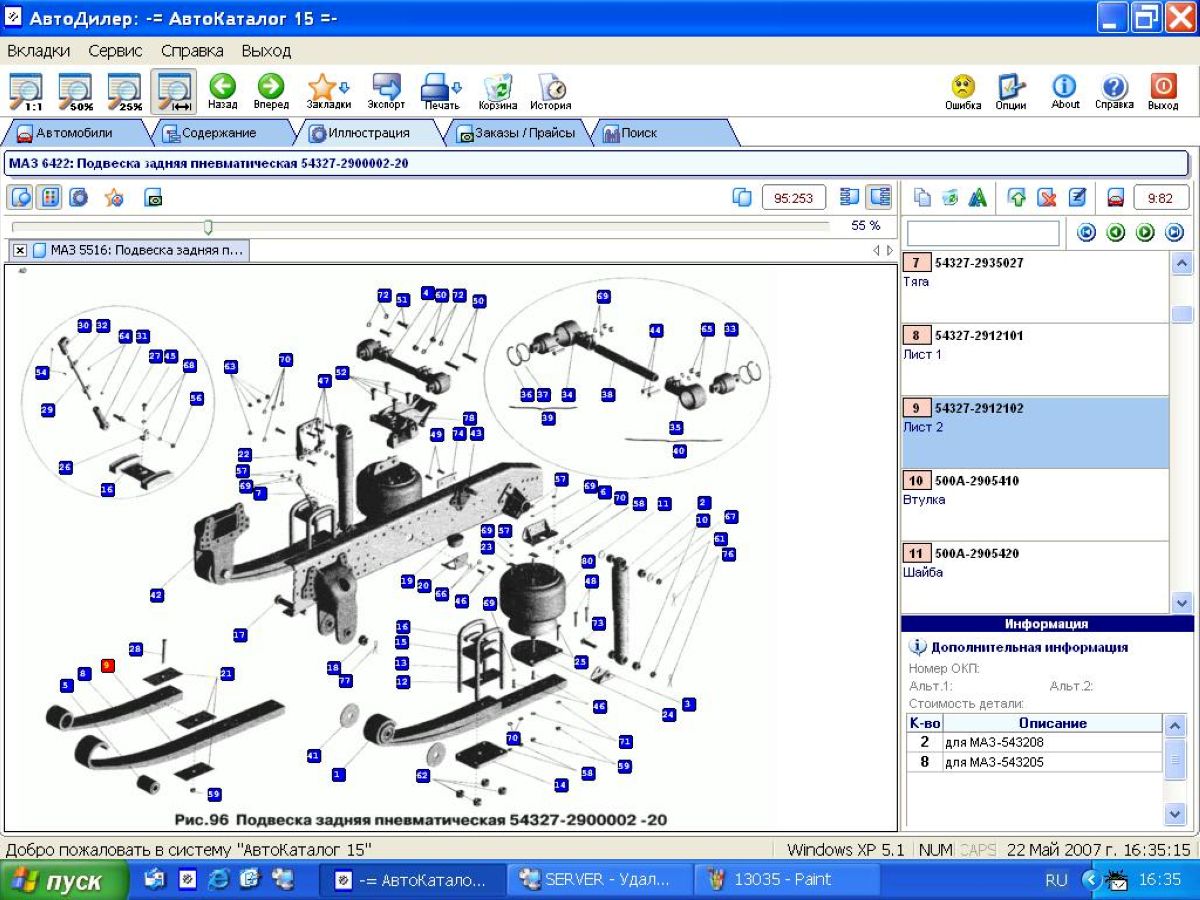This screenshot has height=900, width=1200.
Task: Click the tab scroll left arrow
Action: pos(876,250)
